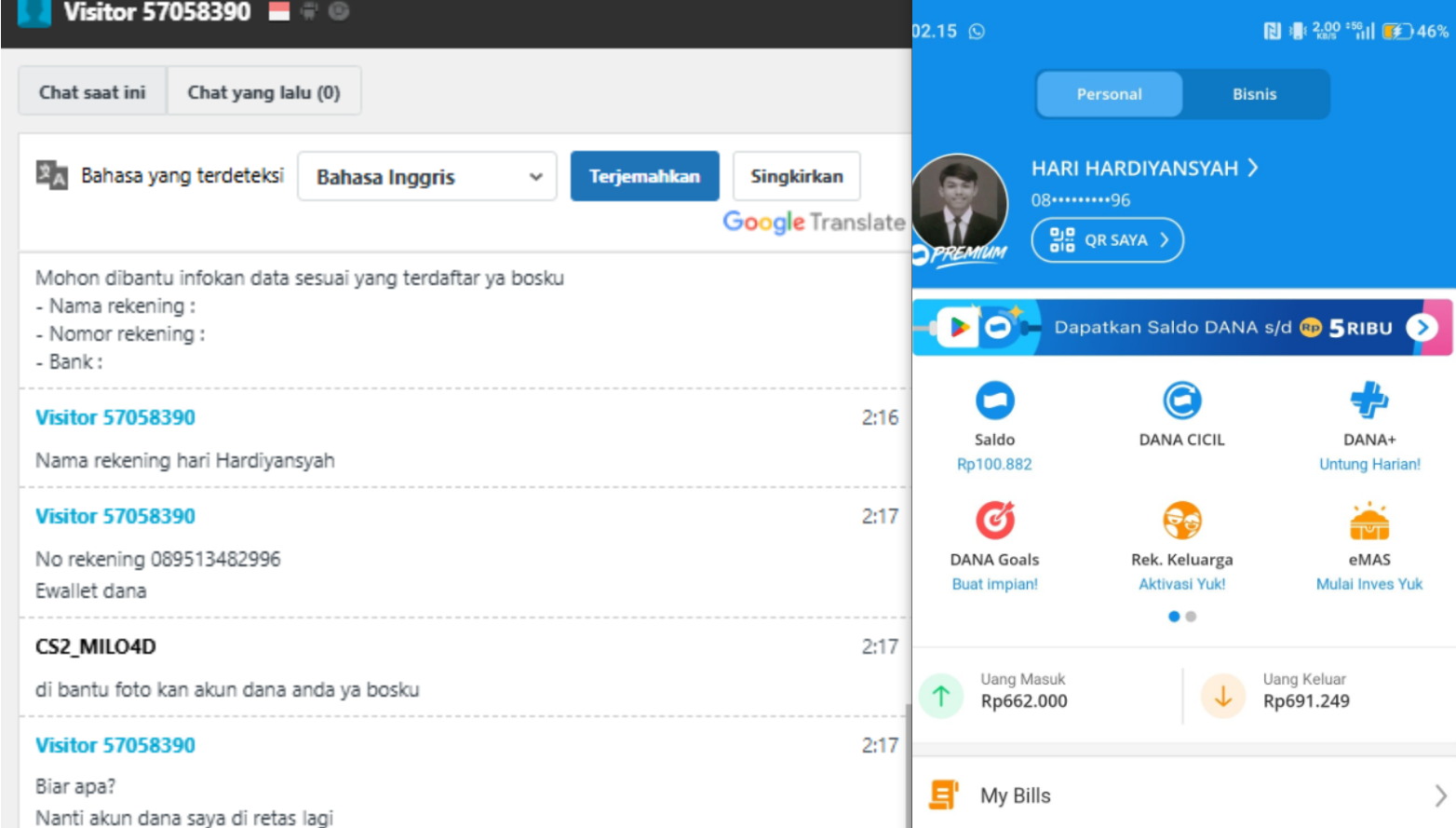1456x828 pixels.
Task: Tap the vibrate mode status icon
Action: [1298, 32]
